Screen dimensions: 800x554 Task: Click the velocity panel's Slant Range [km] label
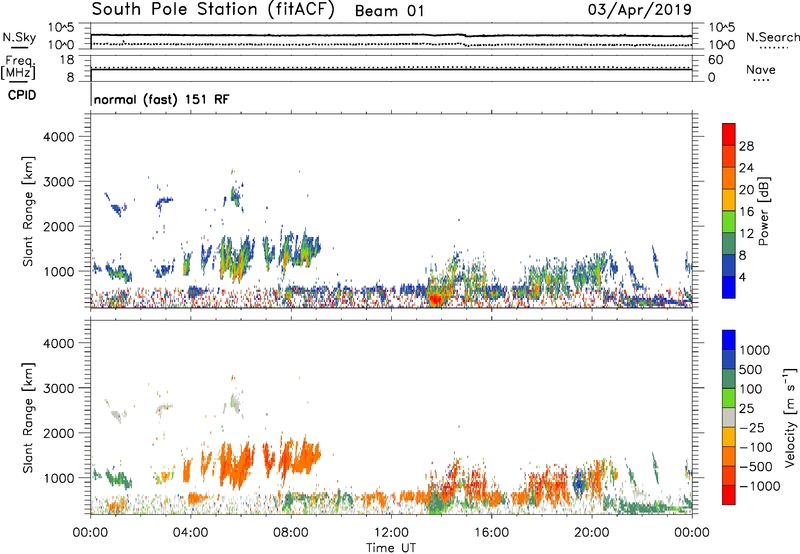pos(28,418)
